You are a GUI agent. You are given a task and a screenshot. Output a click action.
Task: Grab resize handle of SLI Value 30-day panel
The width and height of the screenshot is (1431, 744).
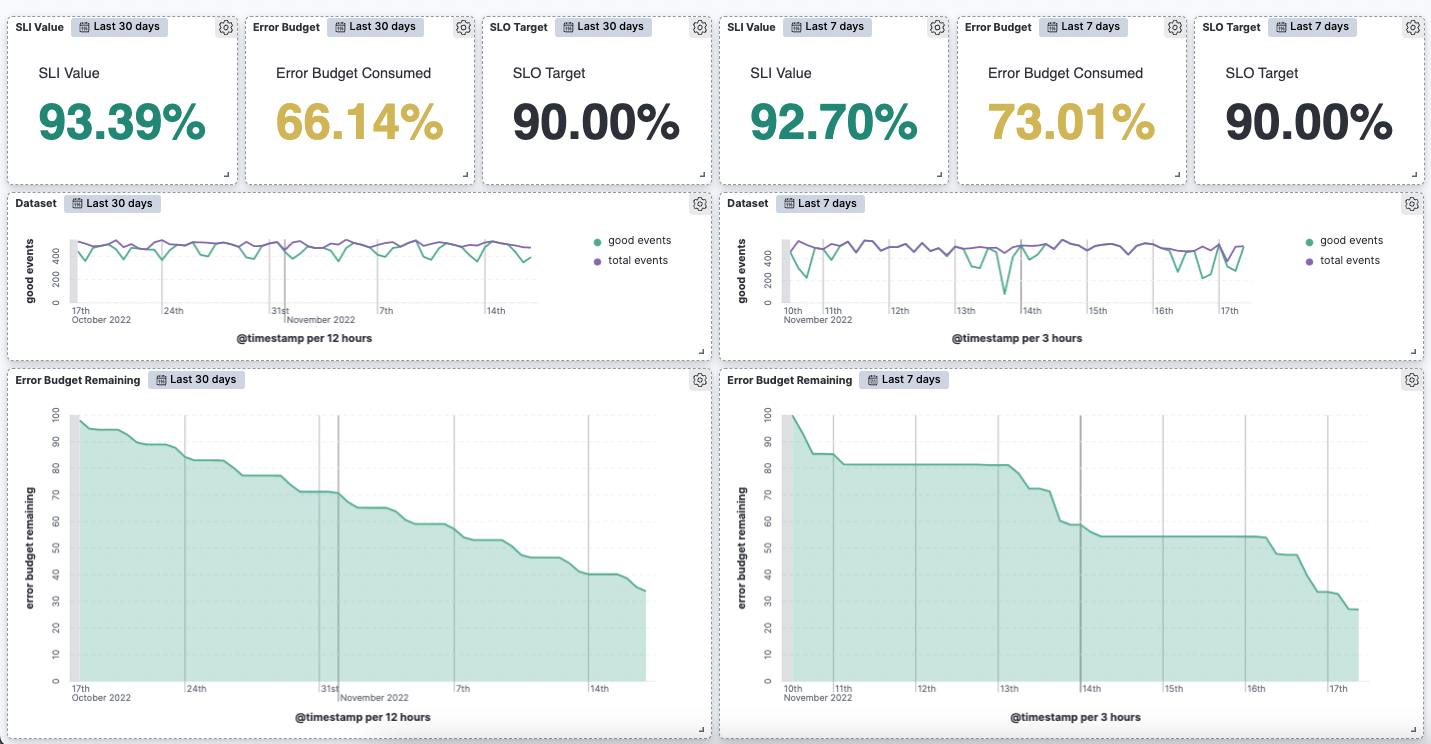tap(227, 175)
